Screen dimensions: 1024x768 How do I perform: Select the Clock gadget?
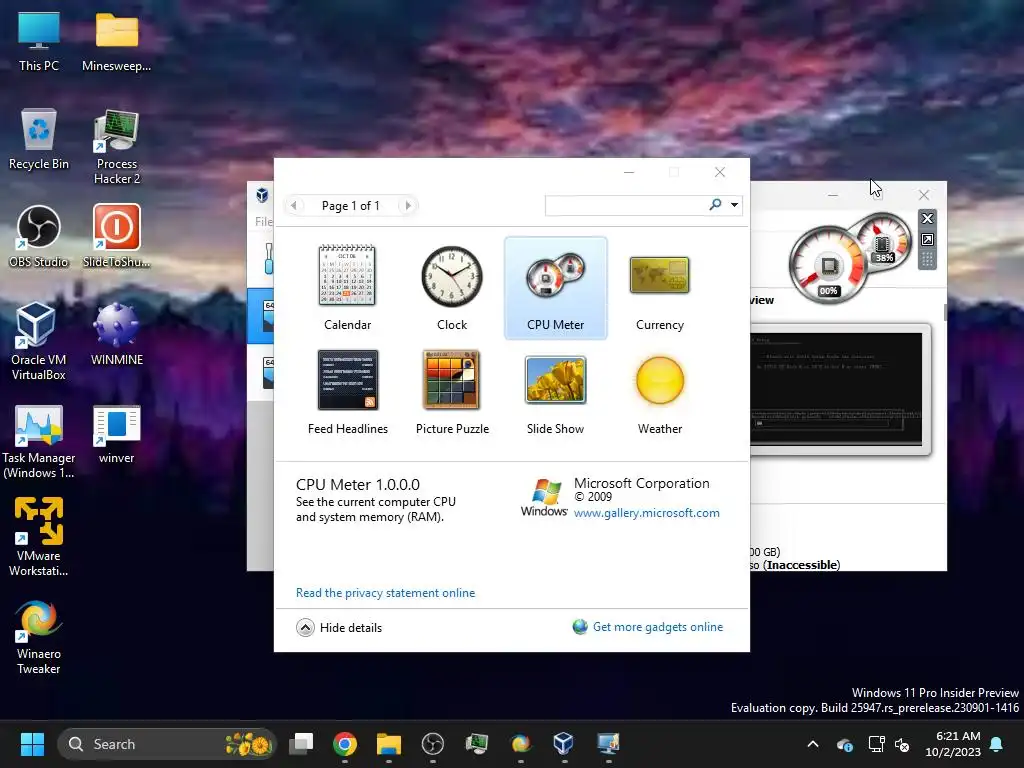click(x=451, y=287)
